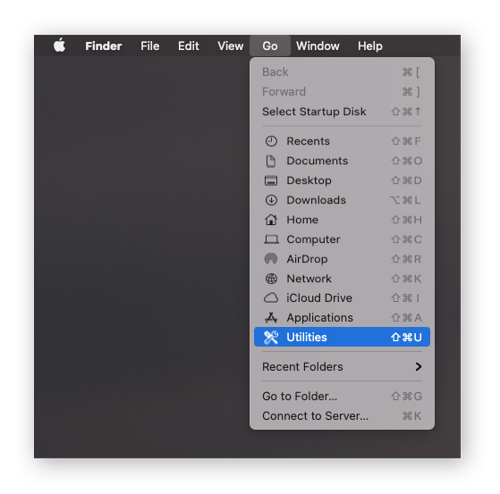Select the iCloud Drive entry
Screen dimensions: 500x494
point(342,298)
